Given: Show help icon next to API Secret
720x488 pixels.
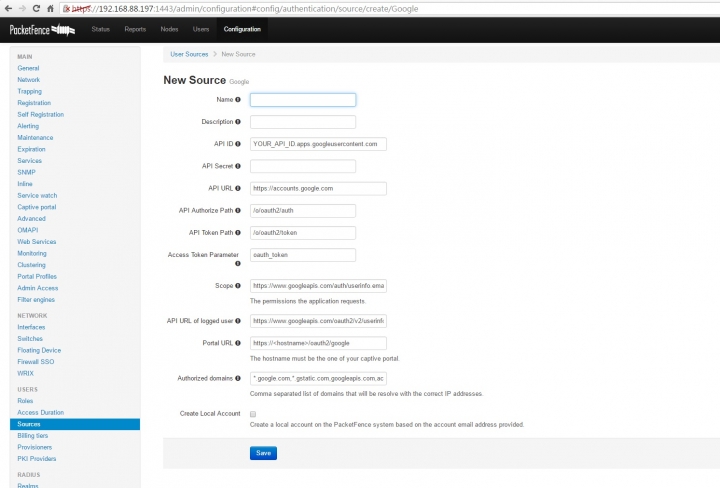Looking at the screenshot, I should pos(238,166).
